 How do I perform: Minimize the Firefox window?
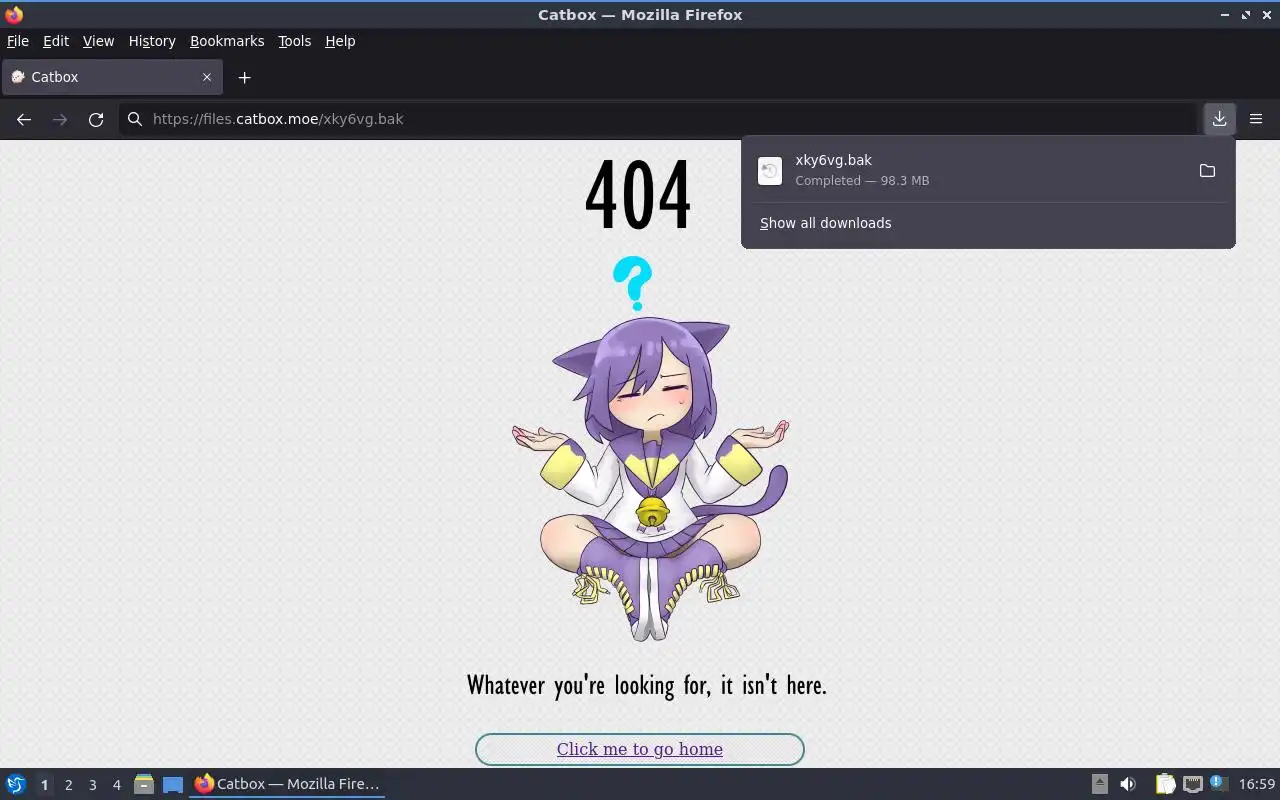coord(1226,15)
